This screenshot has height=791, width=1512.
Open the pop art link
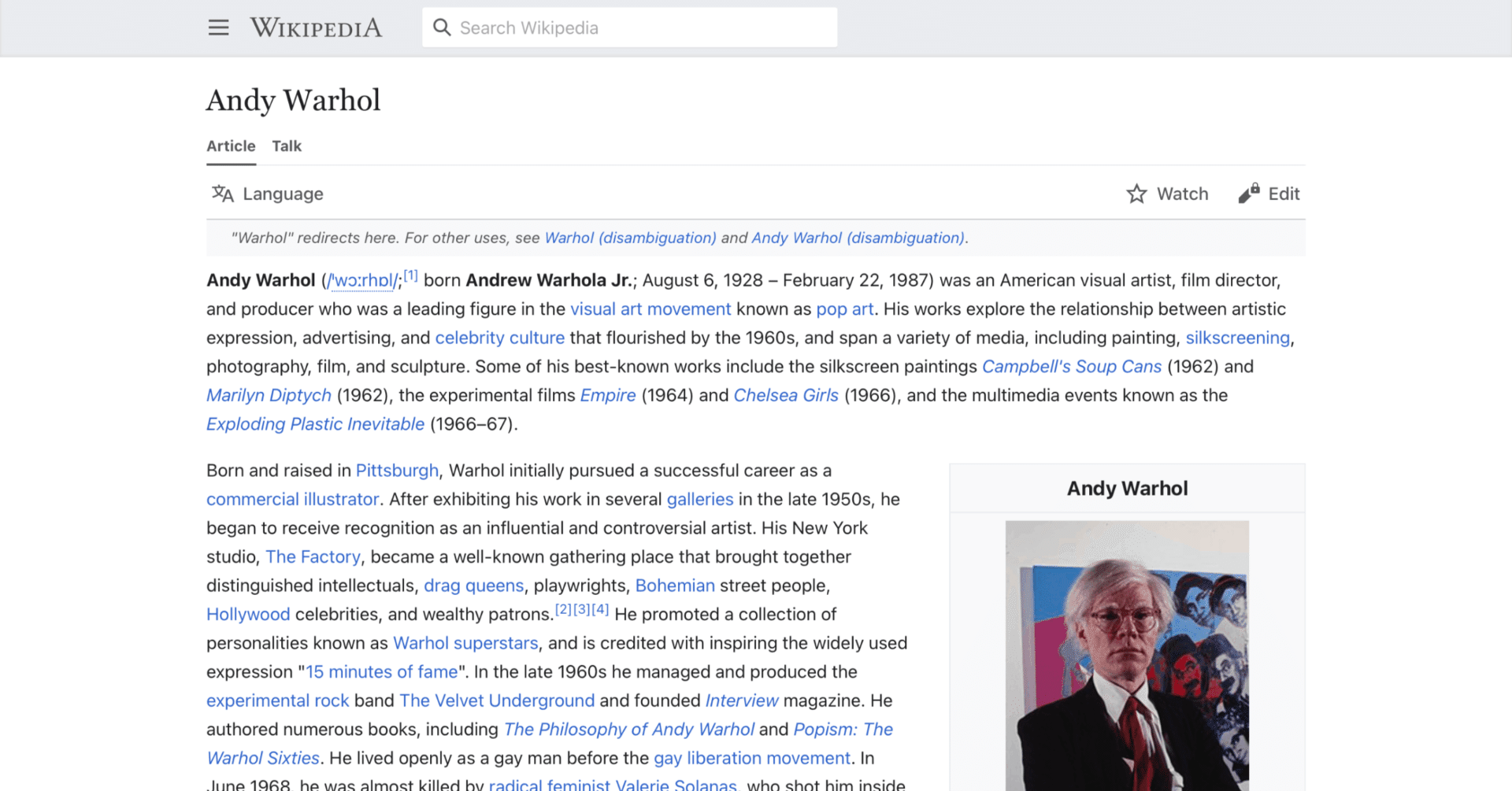click(x=844, y=309)
